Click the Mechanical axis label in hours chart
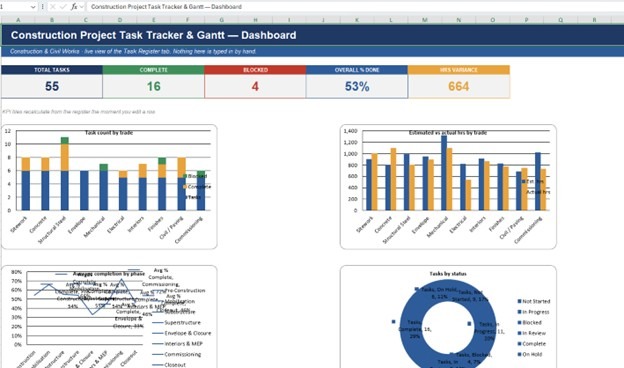 (438, 227)
